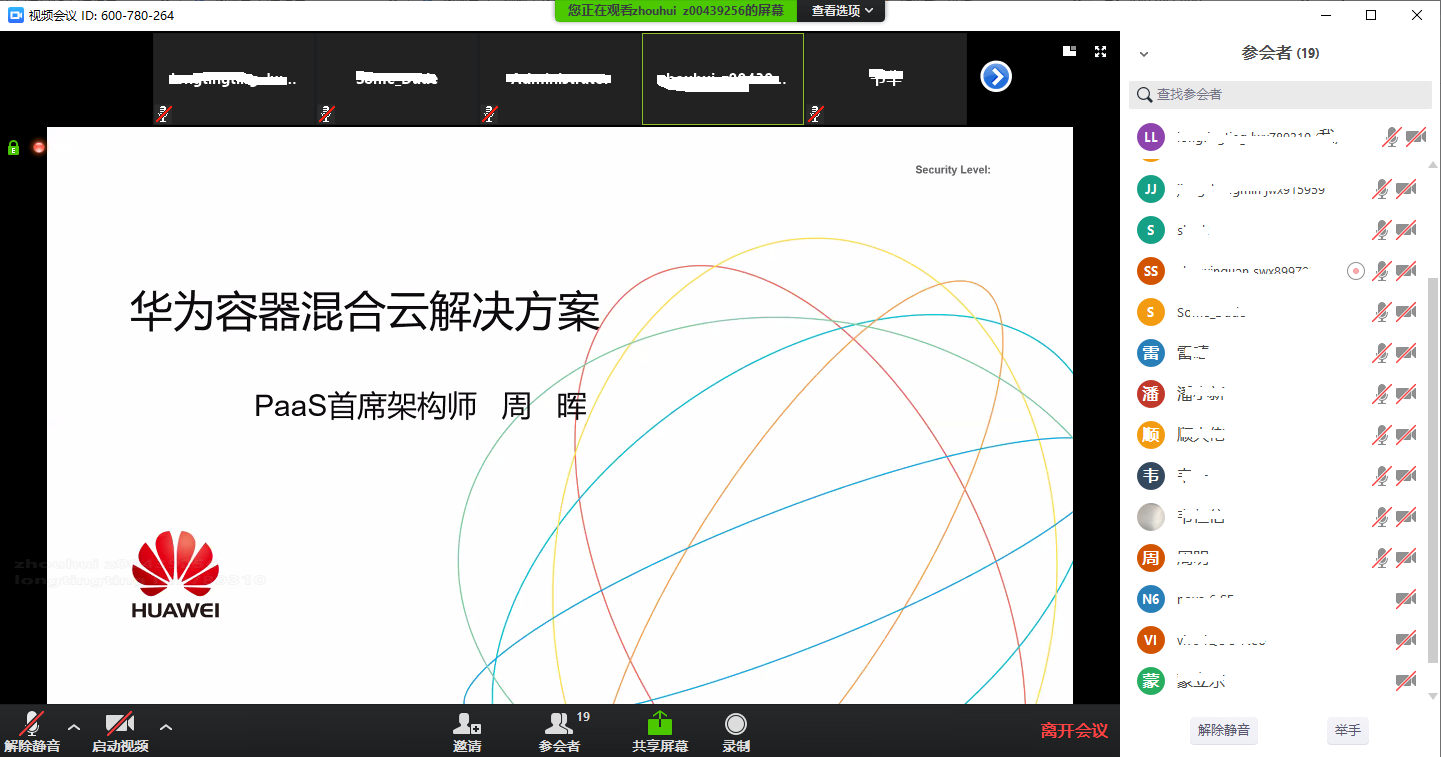The height and width of the screenshot is (757, 1441).
Task: Click the camera-off icon in VI row
Action: pyautogui.click(x=1406, y=640)
